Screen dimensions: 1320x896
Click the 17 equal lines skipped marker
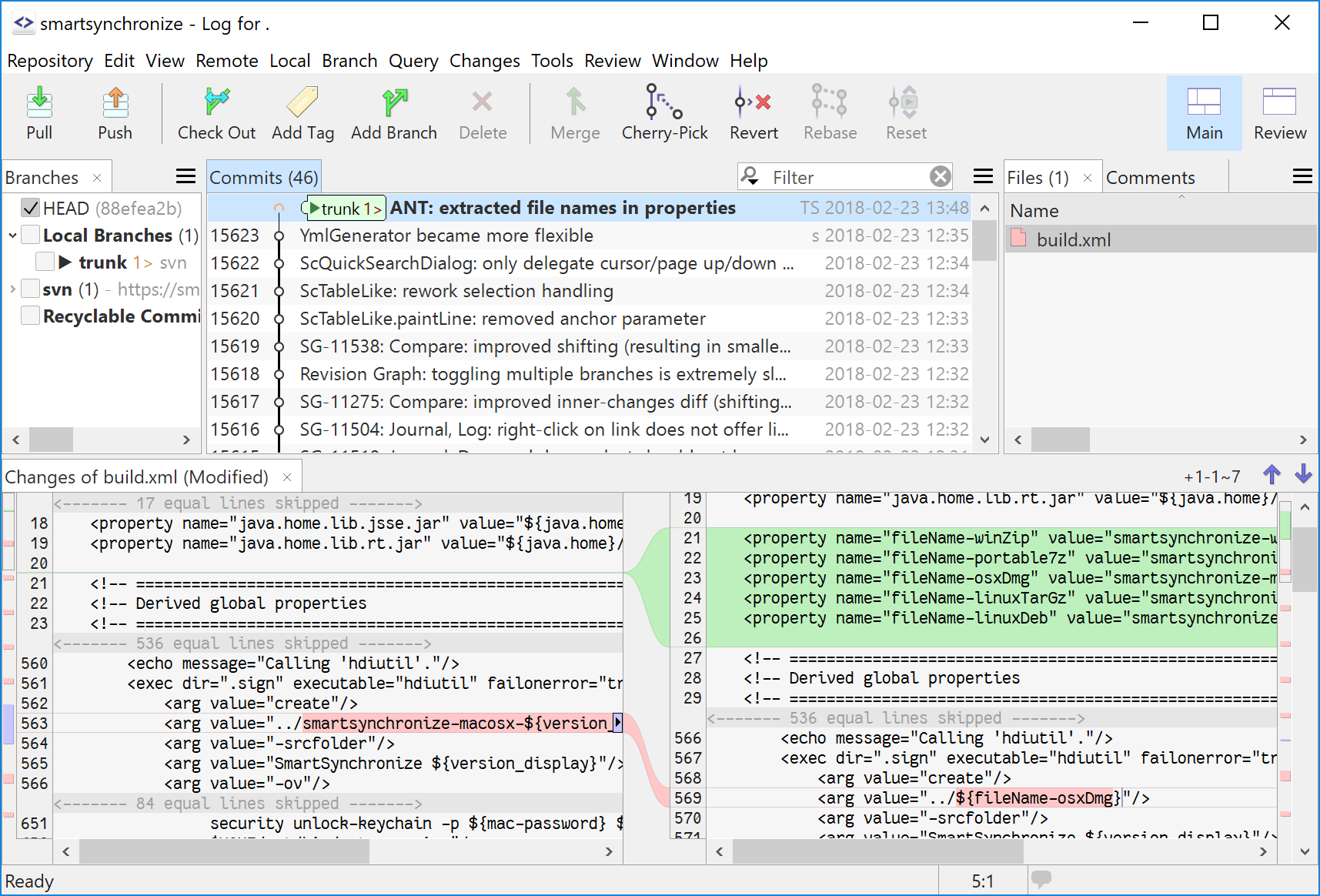(x=237, y=503)
